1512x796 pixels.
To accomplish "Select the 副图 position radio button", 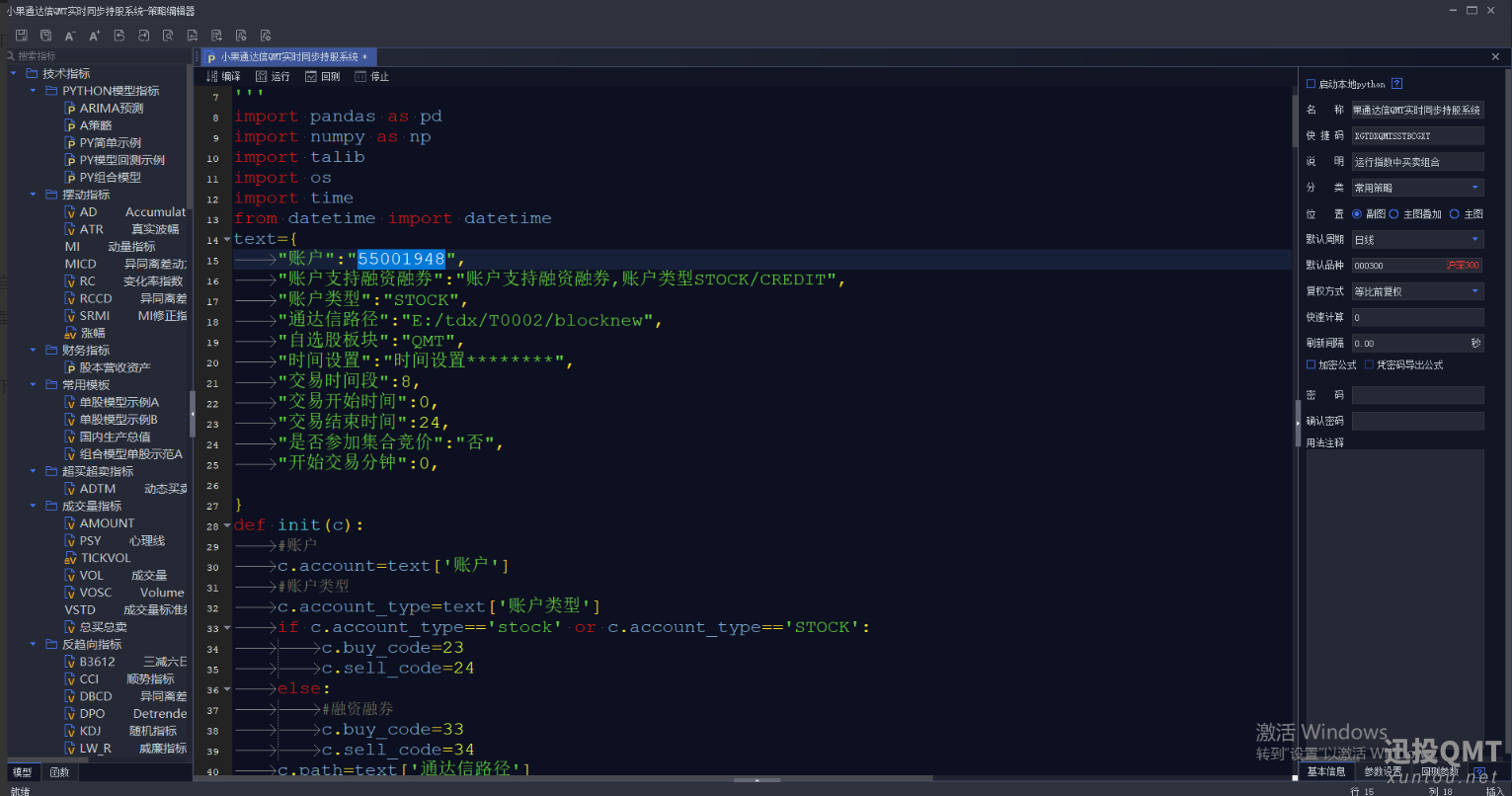I will pyautogui.click(x=1357, y=213).
